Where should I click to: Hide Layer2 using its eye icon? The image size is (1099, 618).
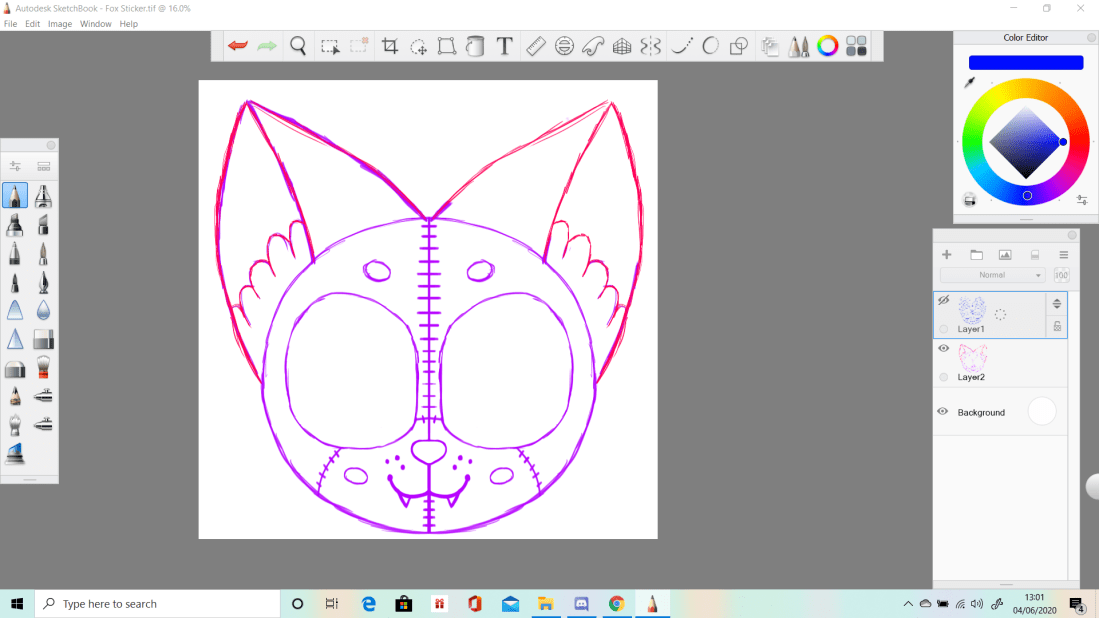[x=943, y=349]
